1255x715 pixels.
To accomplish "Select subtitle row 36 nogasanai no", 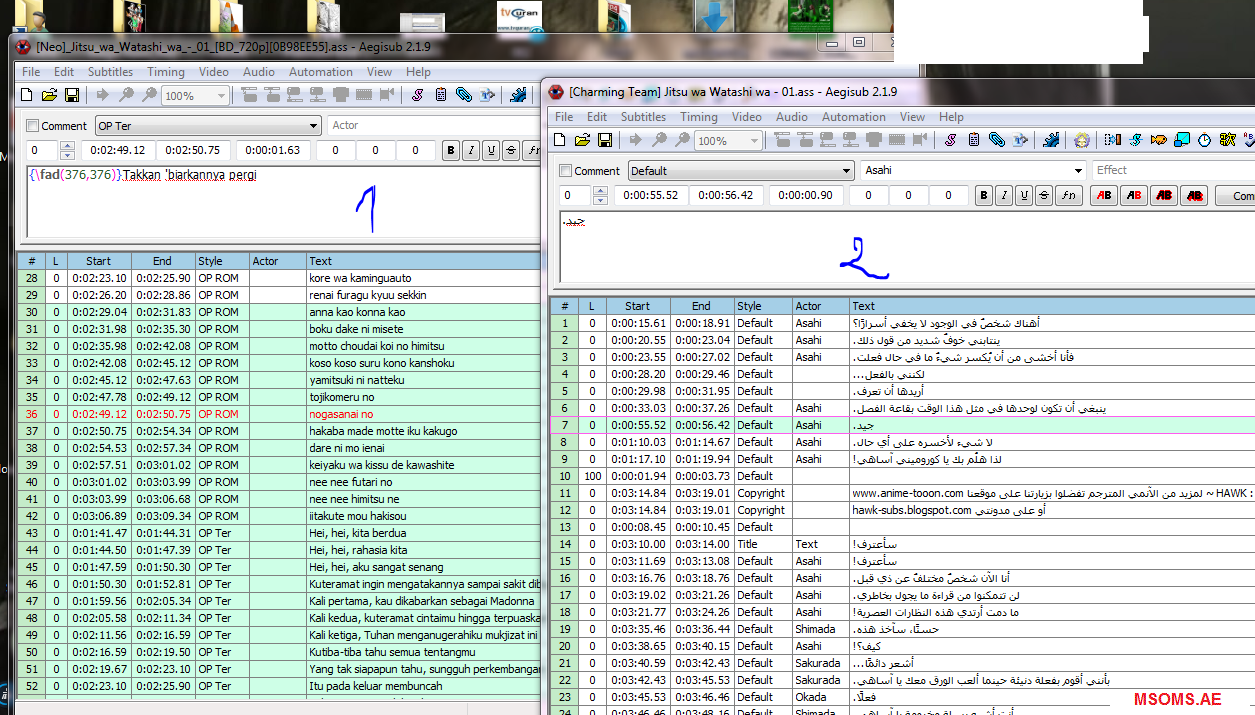I will 340,414.
